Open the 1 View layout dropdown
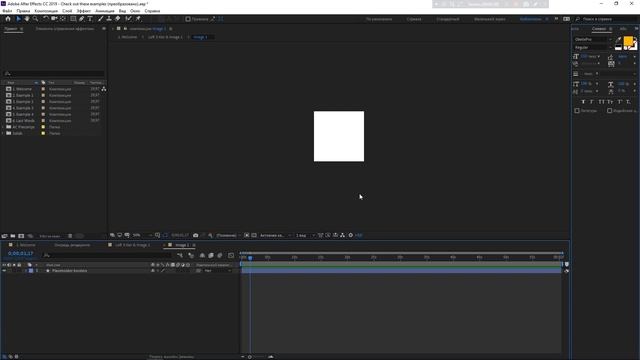 305,235
